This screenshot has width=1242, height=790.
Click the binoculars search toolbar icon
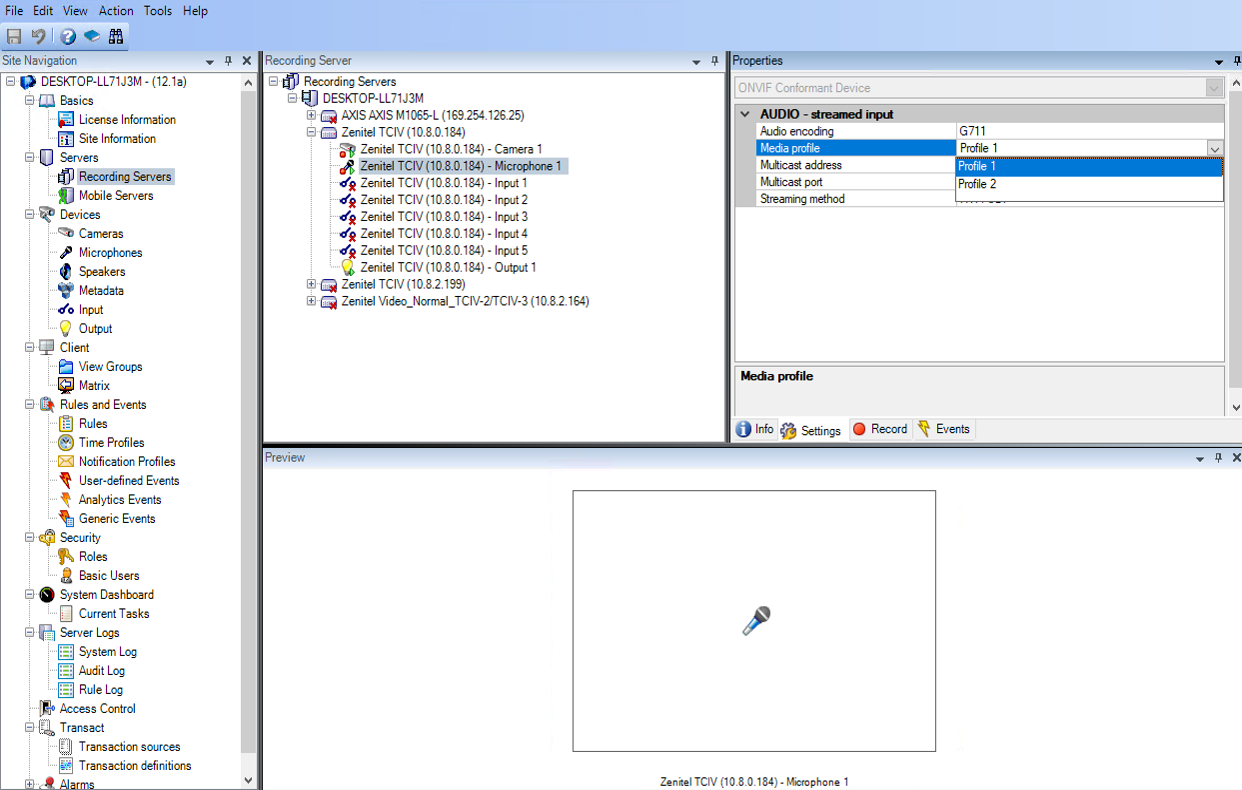point(116,36)
